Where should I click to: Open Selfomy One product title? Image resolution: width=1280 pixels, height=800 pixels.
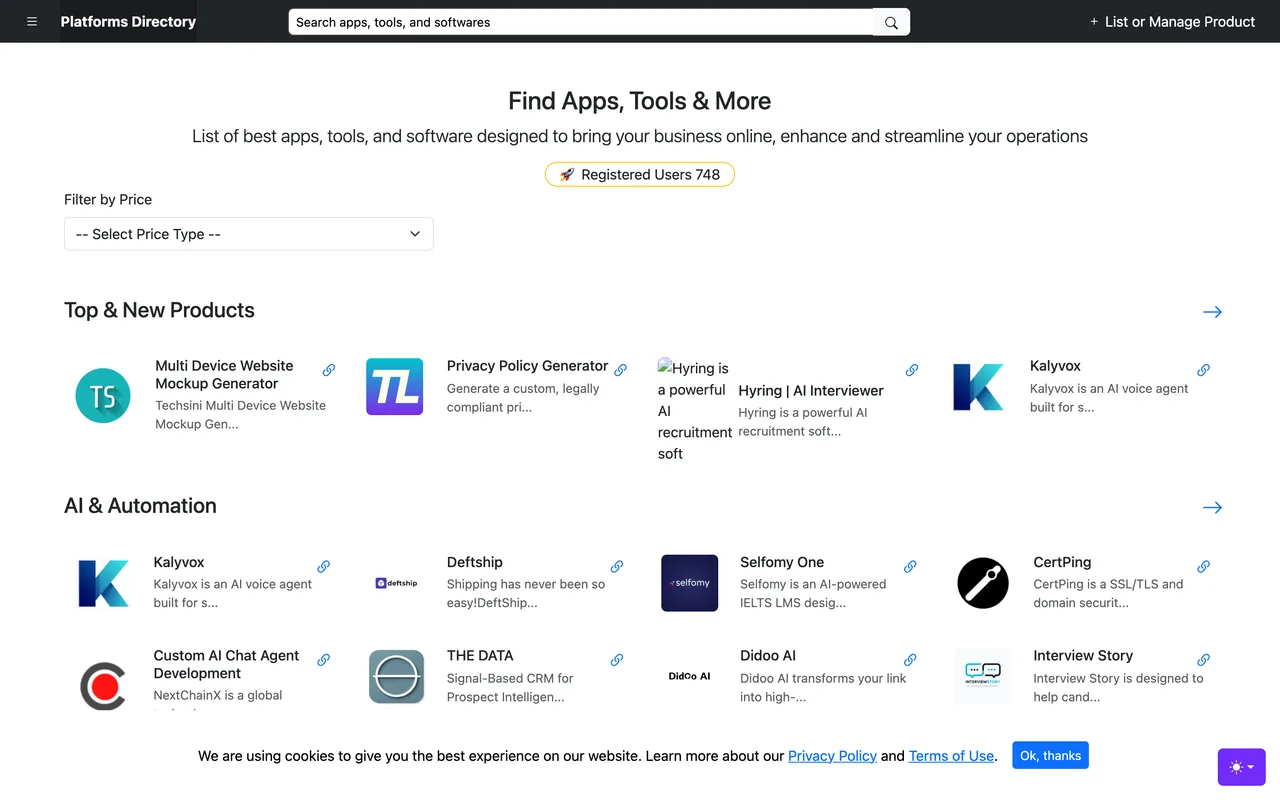click(782, 562)
